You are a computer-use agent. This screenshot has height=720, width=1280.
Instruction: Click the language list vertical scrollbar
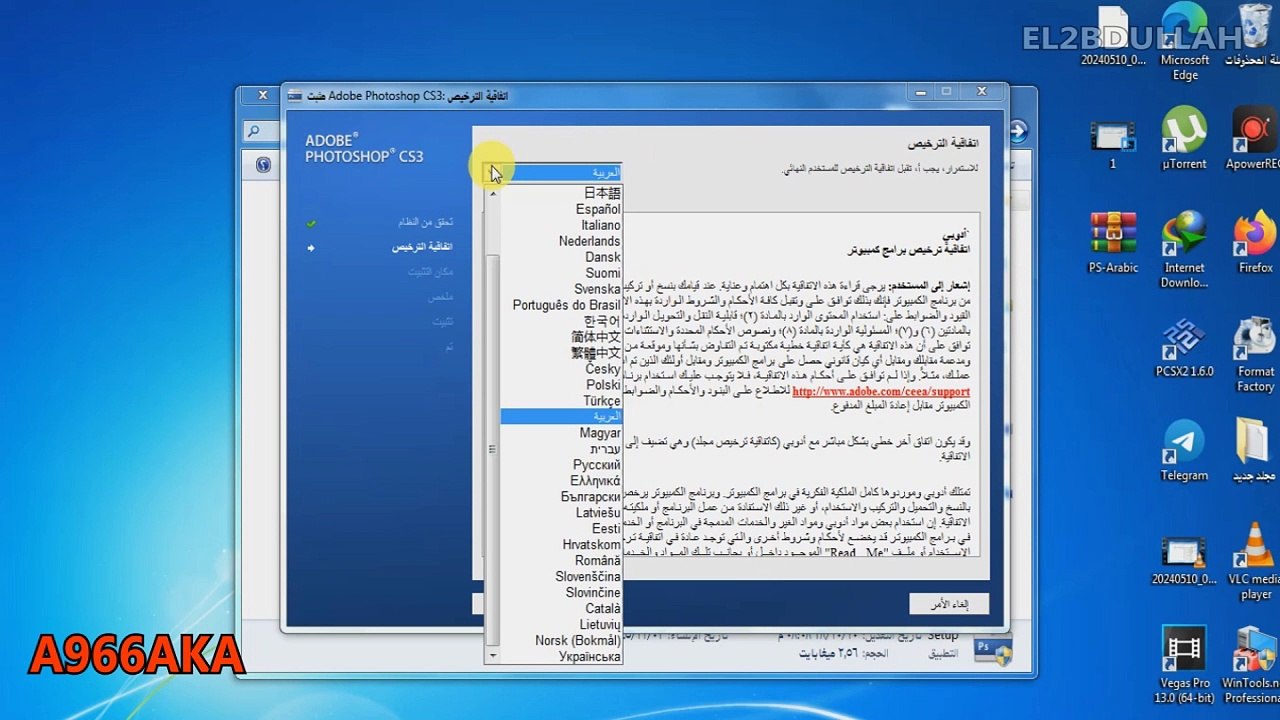pos(492,450)
